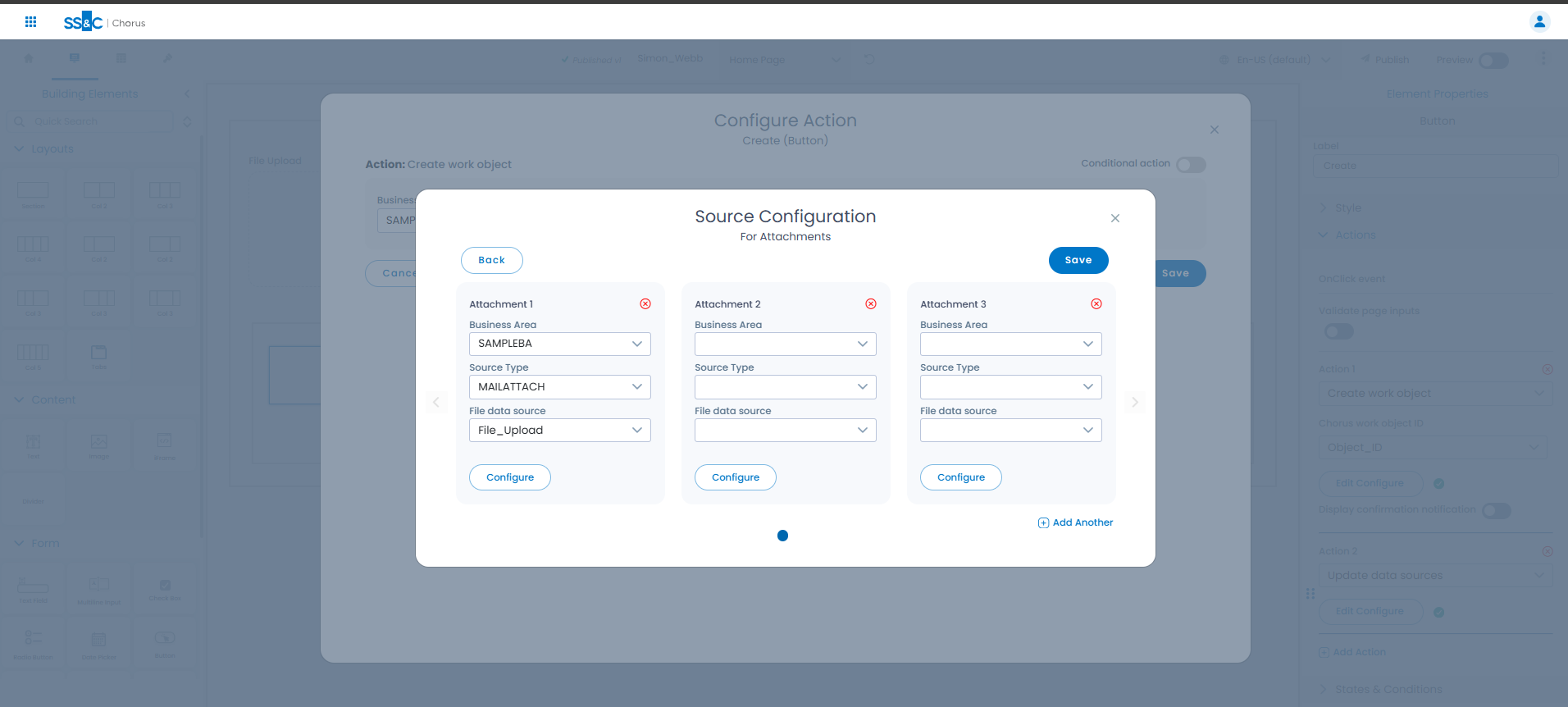The width and height of the screenshot is (1568, 707).
Task: Open Attachment 3 File data source dropdown
Action: tap(1011, 431)
